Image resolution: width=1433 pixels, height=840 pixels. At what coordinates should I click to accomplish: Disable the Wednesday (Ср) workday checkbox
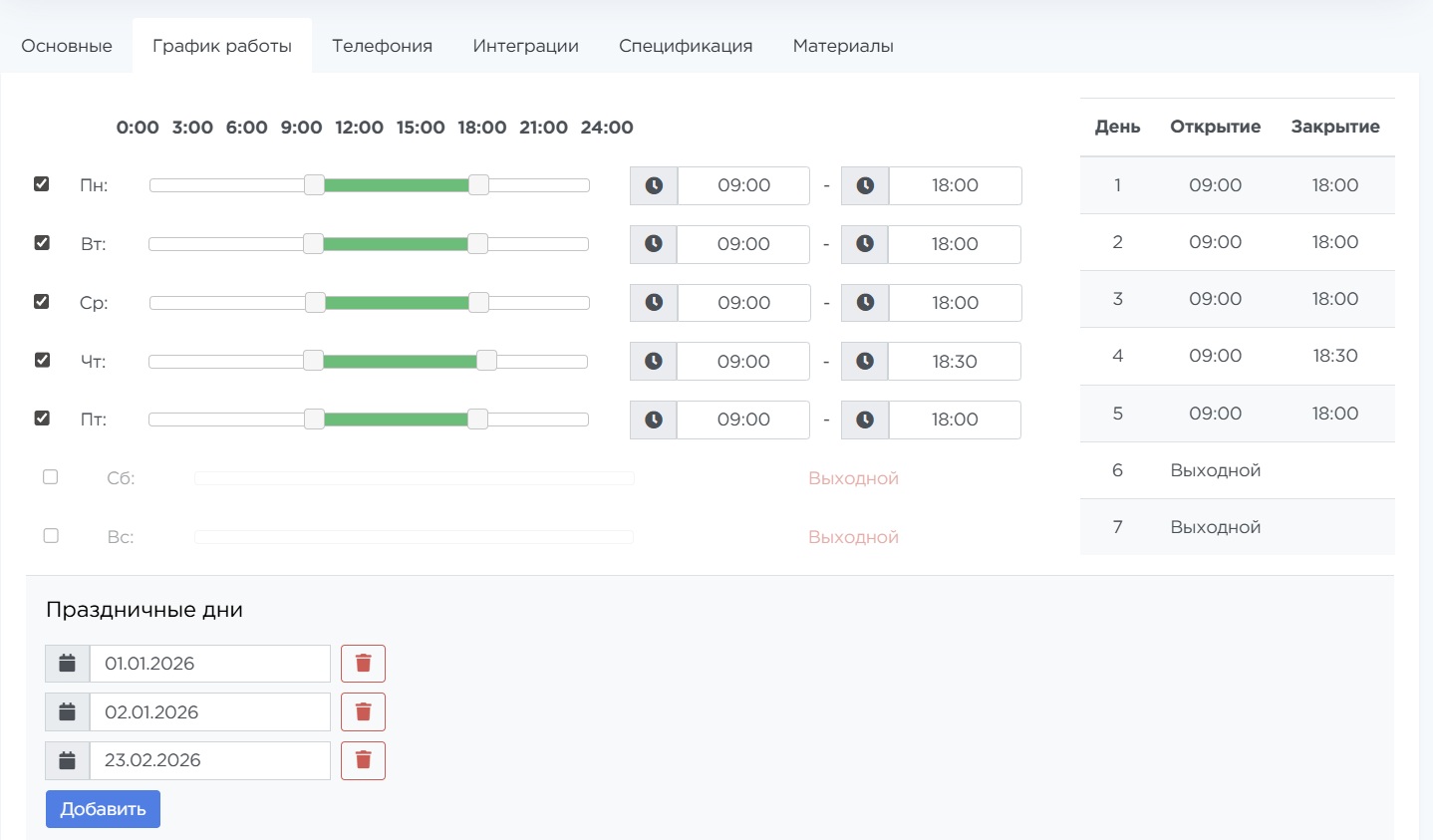(x=42, y=302)
